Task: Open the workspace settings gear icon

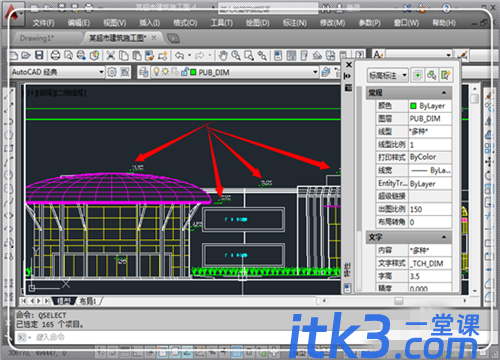Action: tap(112, 72)
